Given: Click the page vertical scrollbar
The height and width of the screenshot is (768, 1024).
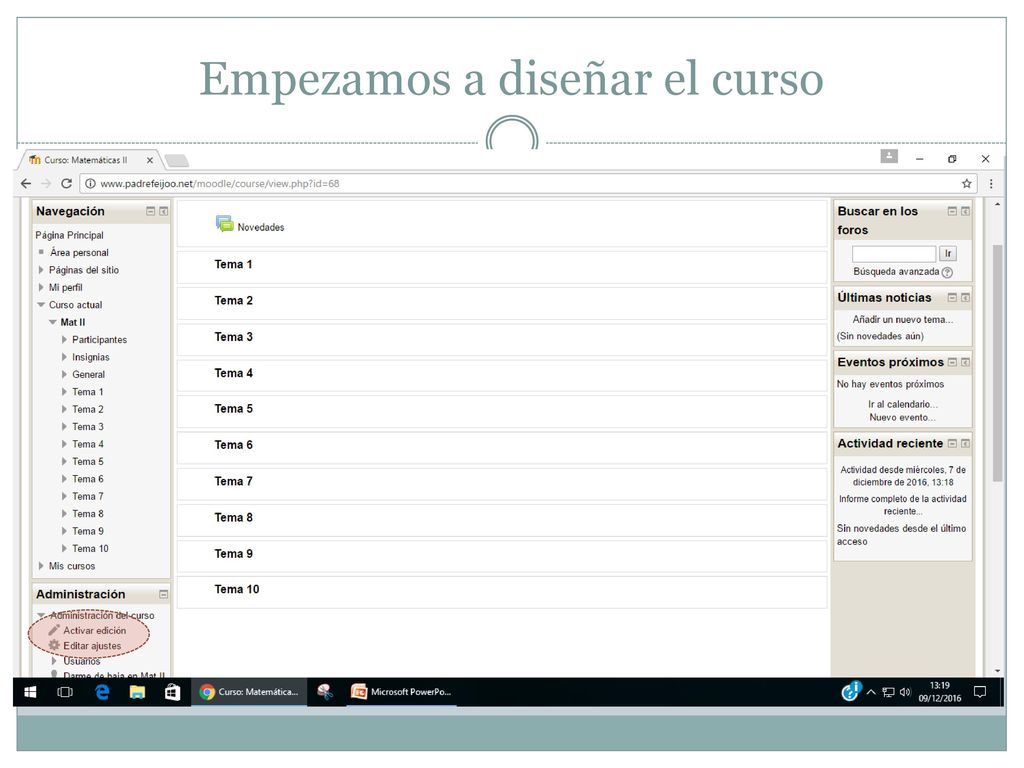Looking at the screenshot, I should (997, 362).
